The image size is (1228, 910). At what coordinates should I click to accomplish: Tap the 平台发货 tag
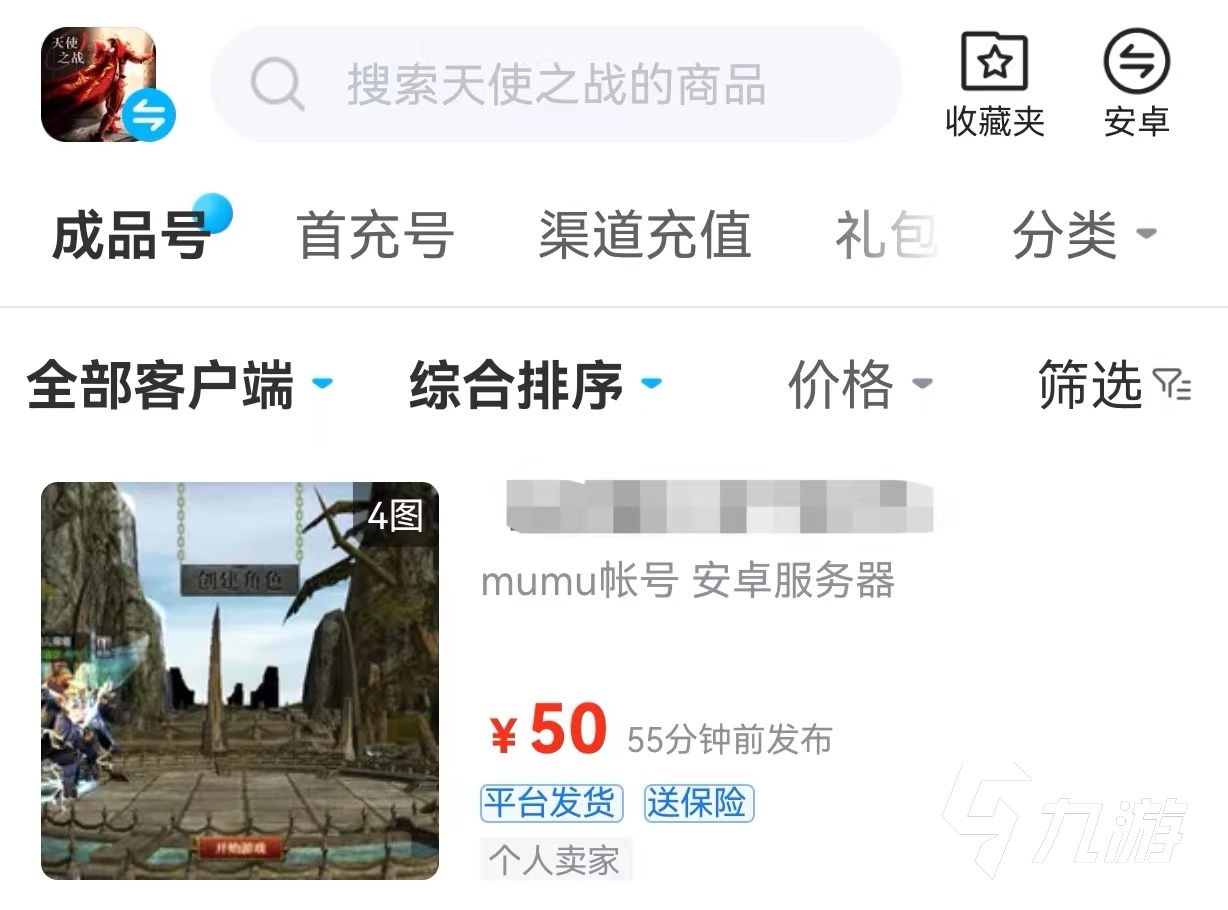[x=552, y=803]
